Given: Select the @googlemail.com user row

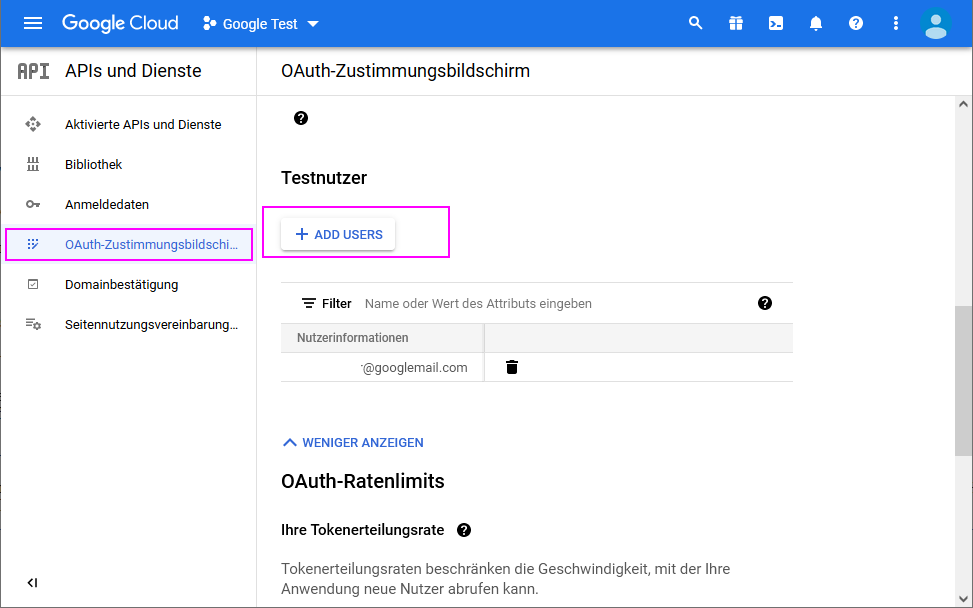Looking at the screenshot, I should [x=537, y=368].
